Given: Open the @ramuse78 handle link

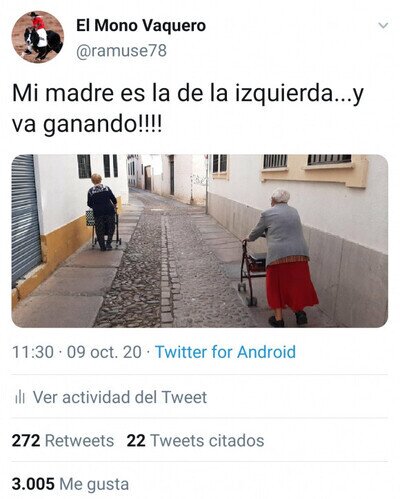Looking at the screenshot, I should point(121,51).
